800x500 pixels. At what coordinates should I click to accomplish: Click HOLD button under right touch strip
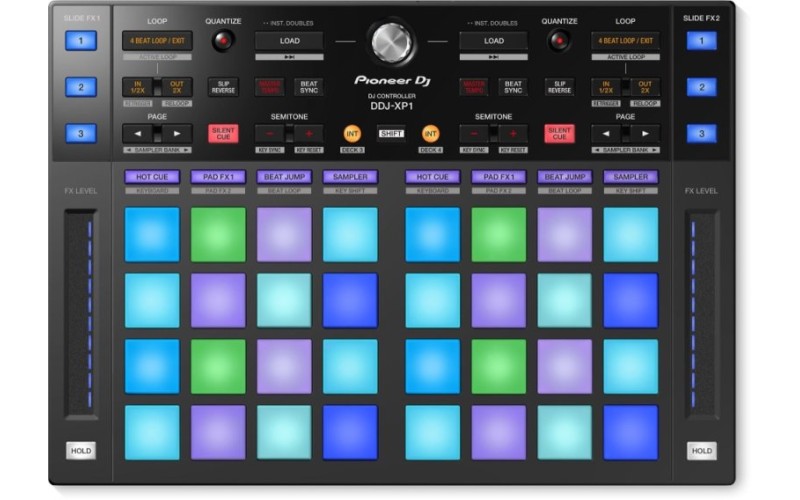(702, 451)
